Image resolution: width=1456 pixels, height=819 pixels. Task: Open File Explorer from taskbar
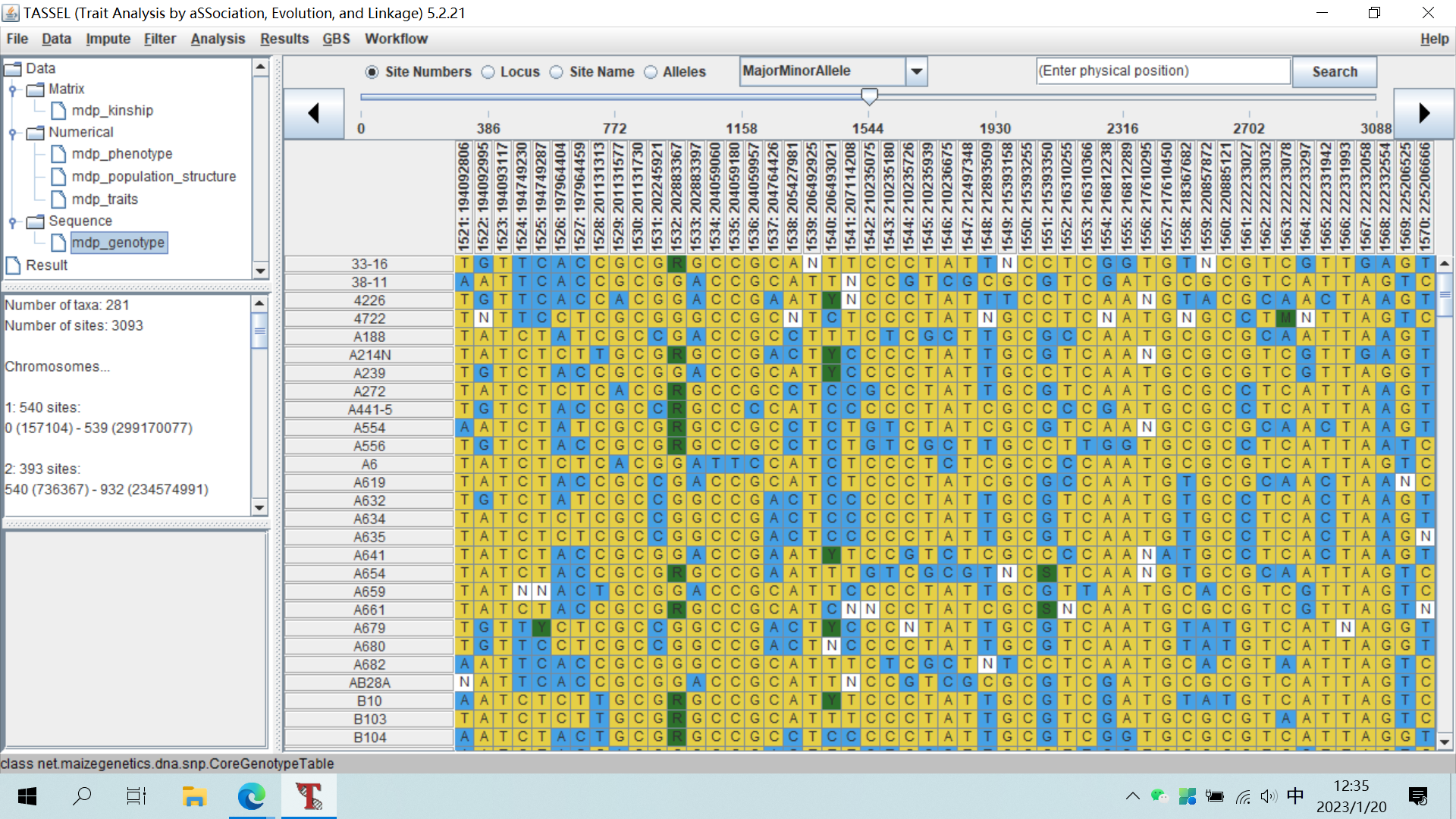[194, 796]
